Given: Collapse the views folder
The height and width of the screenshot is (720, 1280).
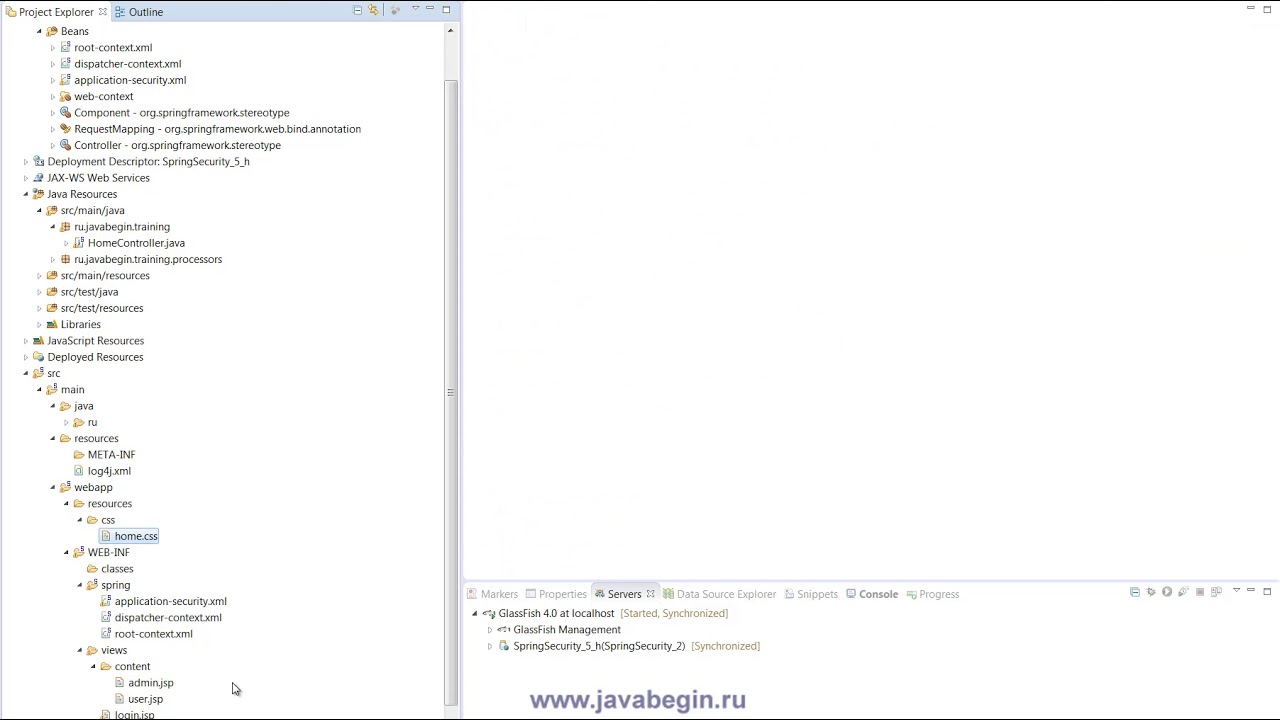Looking at the screenshot, I should click(x=80, y=651).
